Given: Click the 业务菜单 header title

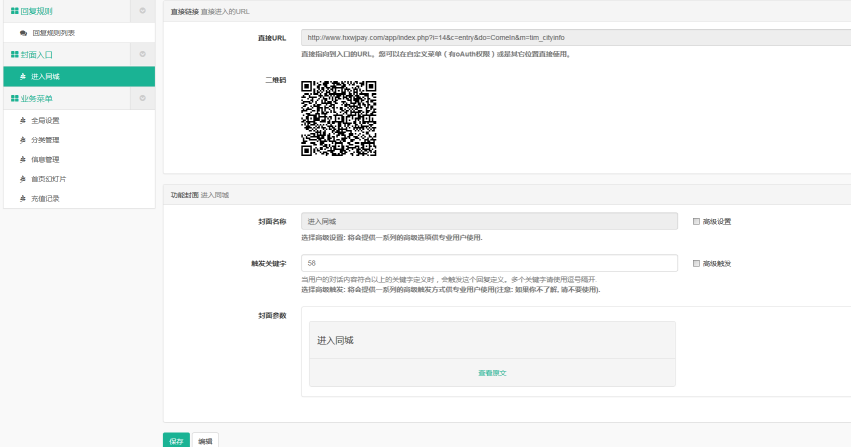Looking at the screenshot, I should (36, 99).
